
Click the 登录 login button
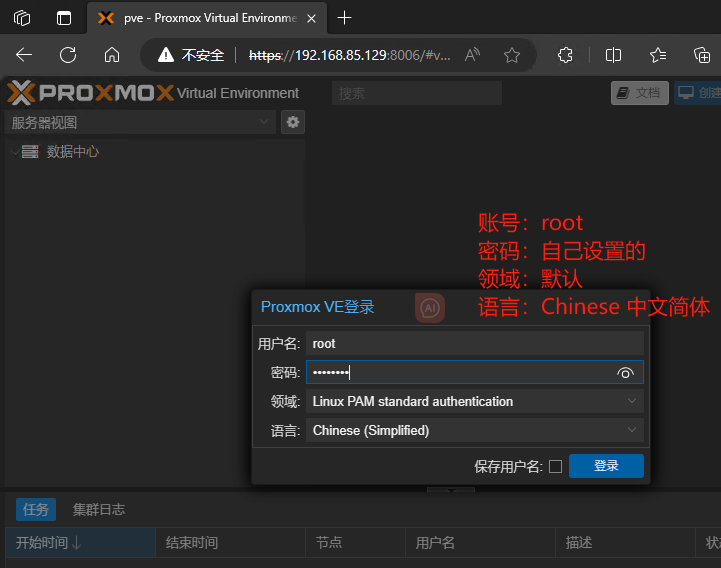point(606,466)
